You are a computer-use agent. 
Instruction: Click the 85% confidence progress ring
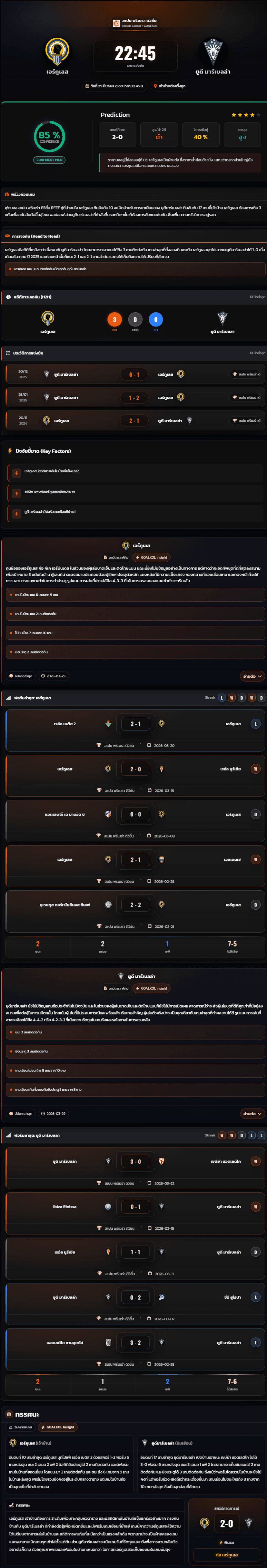(49, 136)
